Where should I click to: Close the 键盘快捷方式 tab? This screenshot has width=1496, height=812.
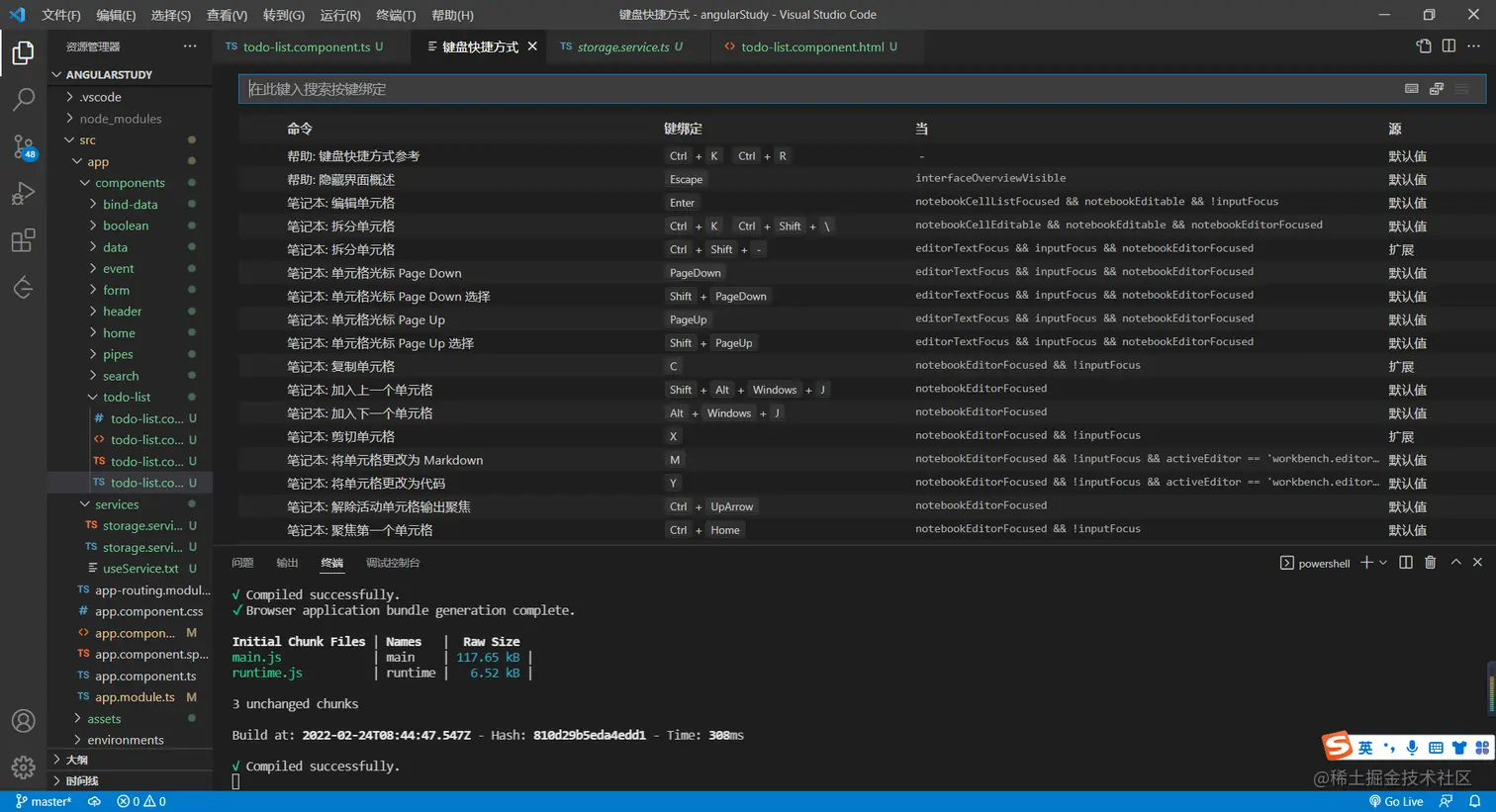532,46
